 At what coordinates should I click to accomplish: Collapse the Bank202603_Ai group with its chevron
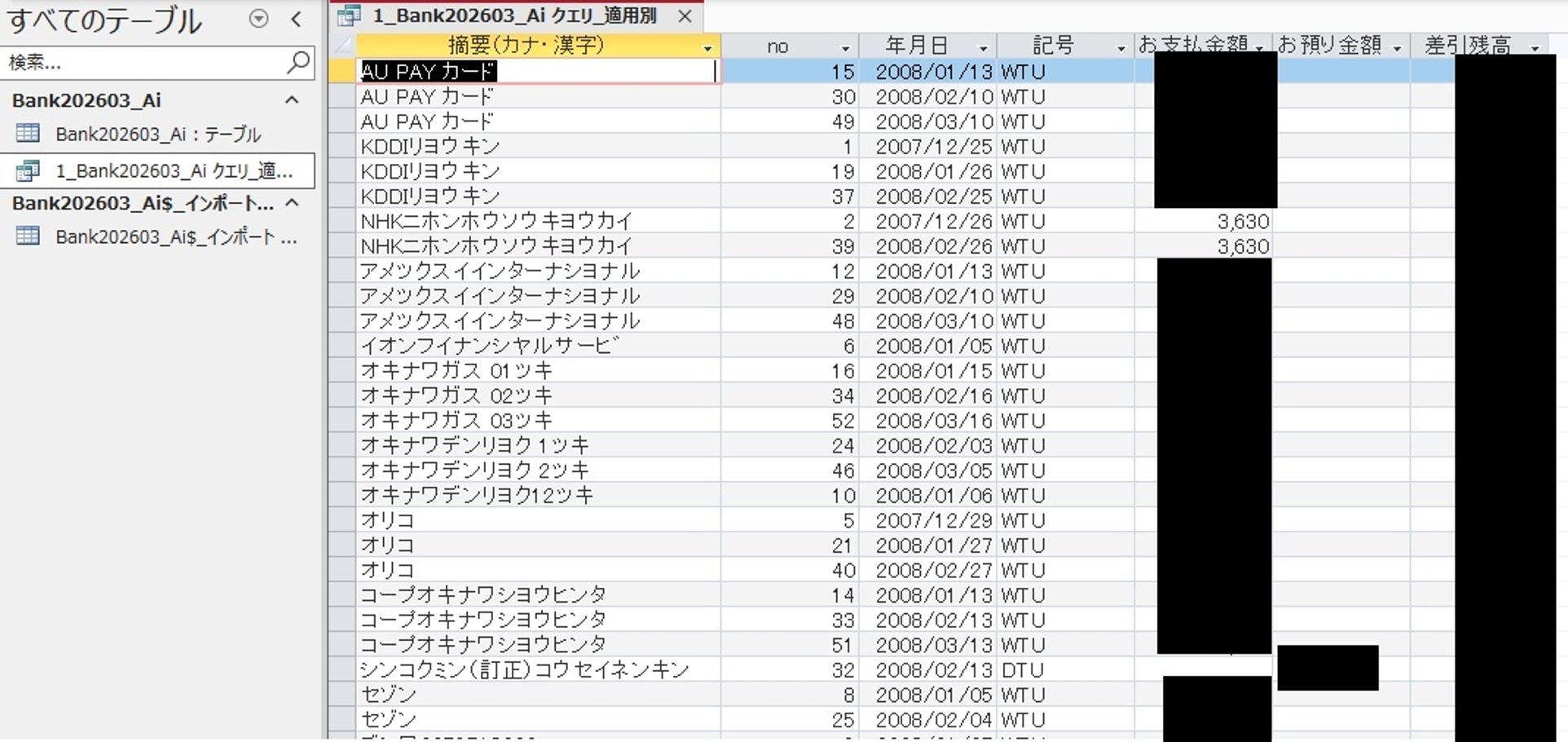click(292, 99)
